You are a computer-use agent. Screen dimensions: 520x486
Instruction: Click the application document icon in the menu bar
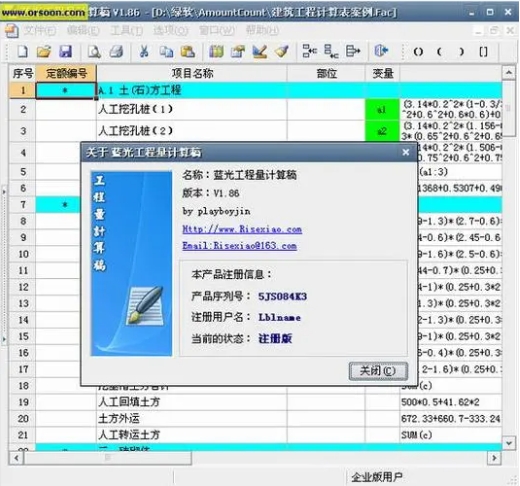pyautogui.click(x=12, y=31)
